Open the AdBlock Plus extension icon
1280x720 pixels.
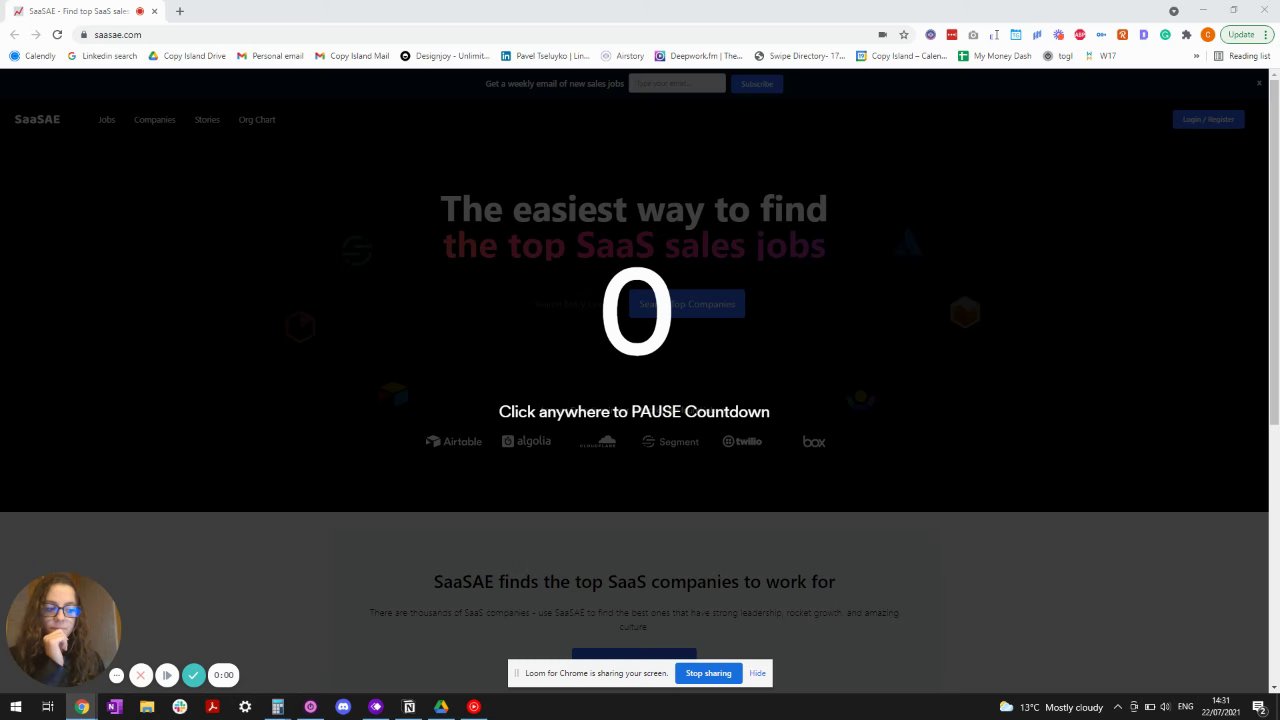pos(1080,34)
